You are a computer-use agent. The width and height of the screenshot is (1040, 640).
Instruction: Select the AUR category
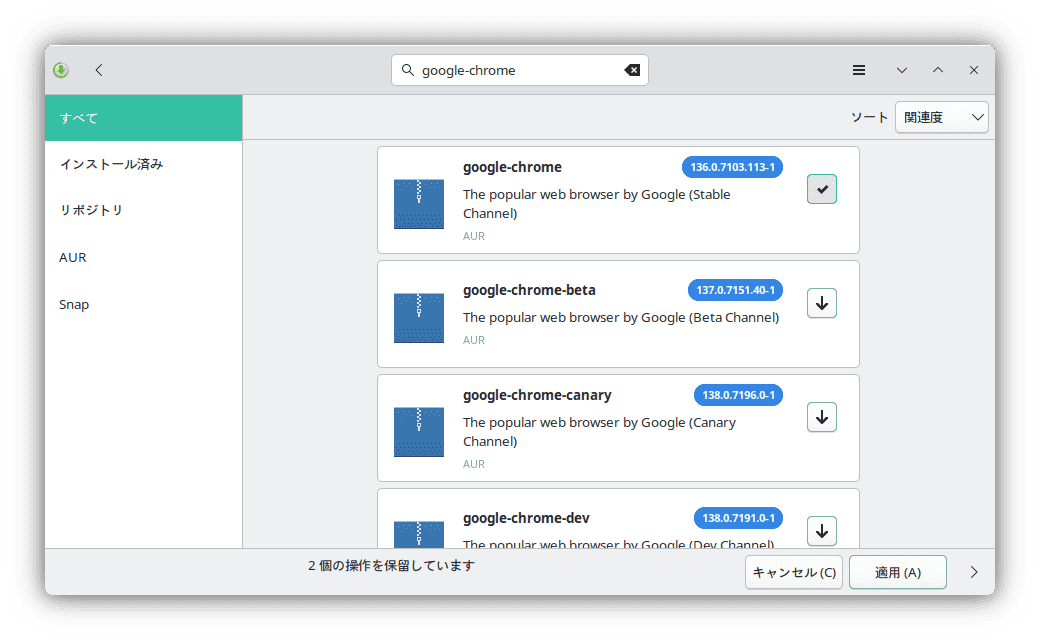[144, 257]
